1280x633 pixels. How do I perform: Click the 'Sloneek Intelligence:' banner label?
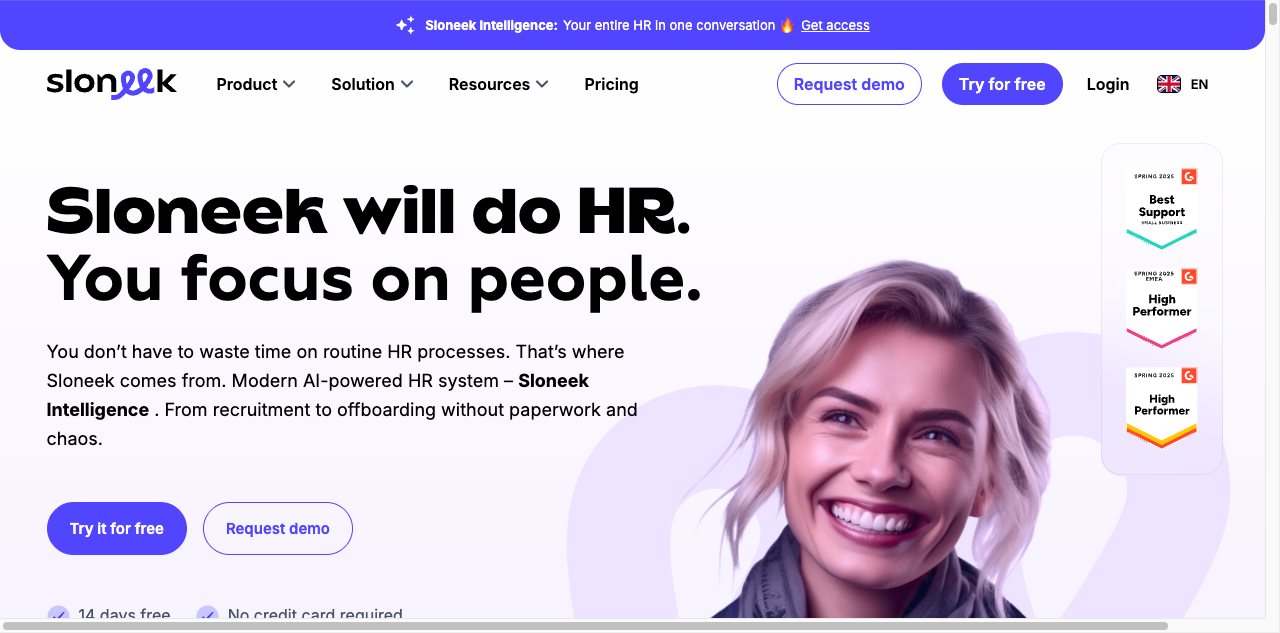point(491,25)
